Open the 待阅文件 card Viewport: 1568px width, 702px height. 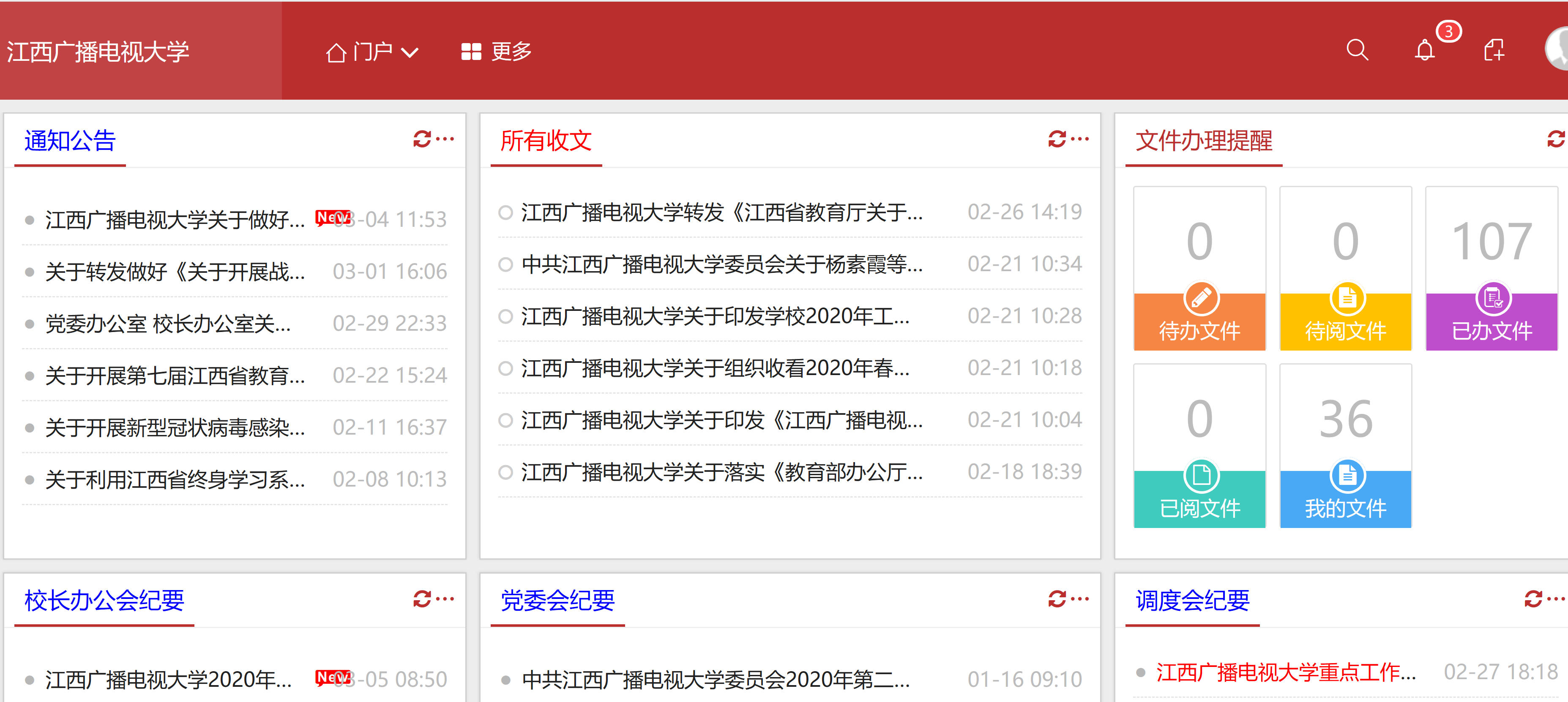(x=1346, y=268)
